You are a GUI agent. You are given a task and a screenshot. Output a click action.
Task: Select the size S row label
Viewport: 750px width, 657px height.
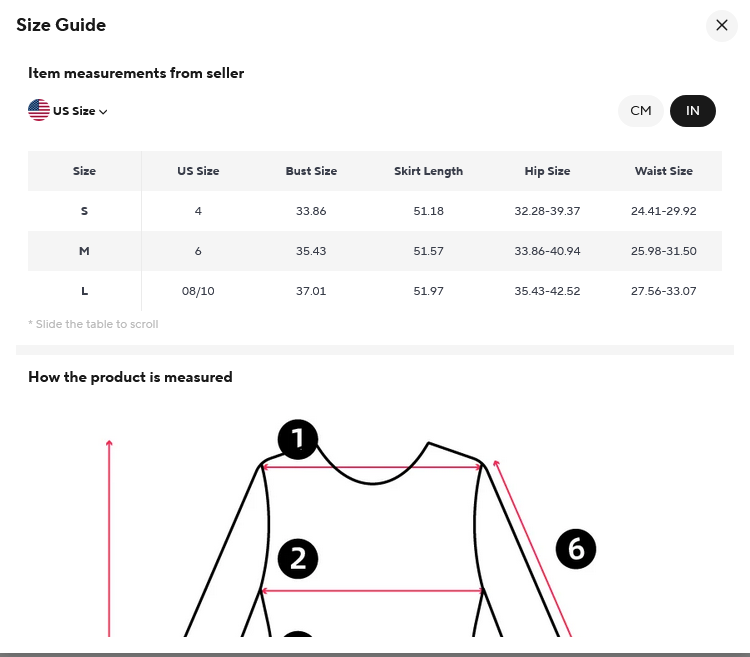point(84,211)
